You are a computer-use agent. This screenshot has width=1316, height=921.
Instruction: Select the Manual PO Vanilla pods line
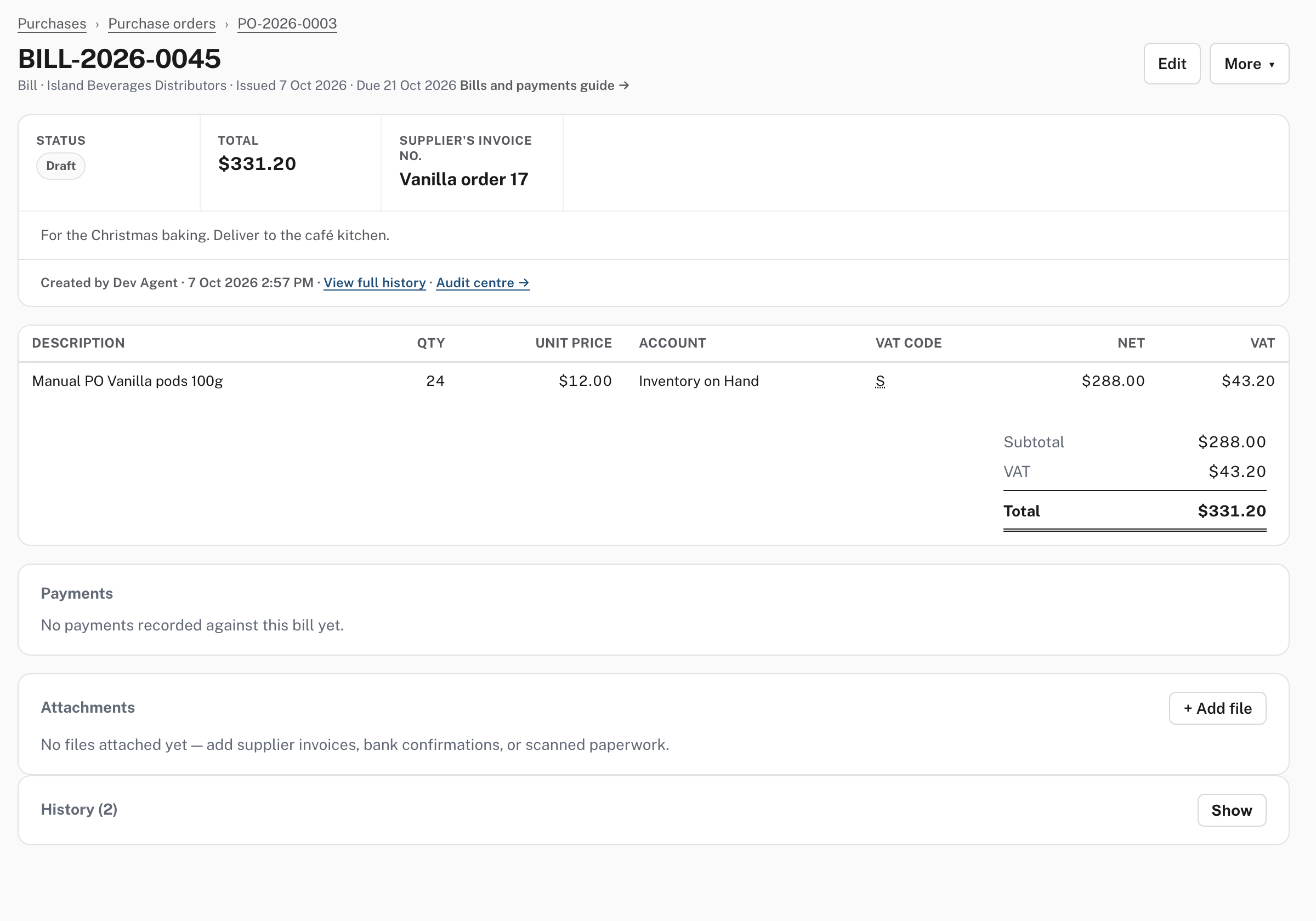654,381
